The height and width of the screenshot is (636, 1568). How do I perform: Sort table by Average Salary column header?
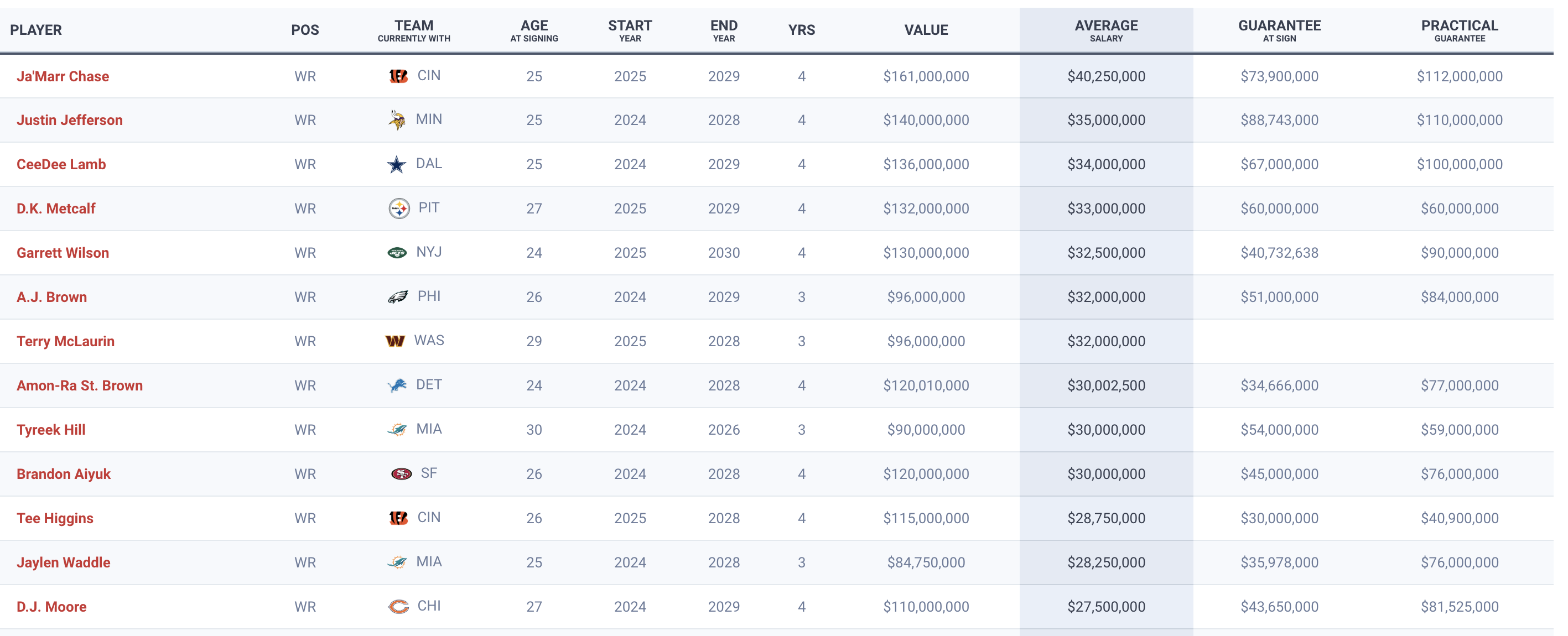pos(1105,30)
